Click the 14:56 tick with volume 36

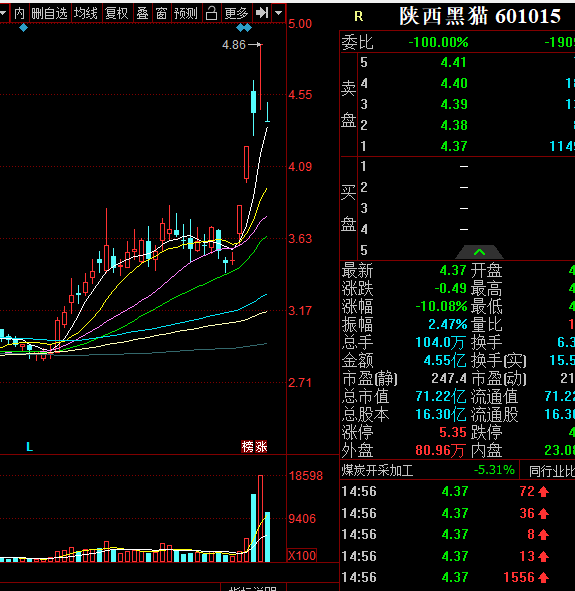tap(458, 513)
